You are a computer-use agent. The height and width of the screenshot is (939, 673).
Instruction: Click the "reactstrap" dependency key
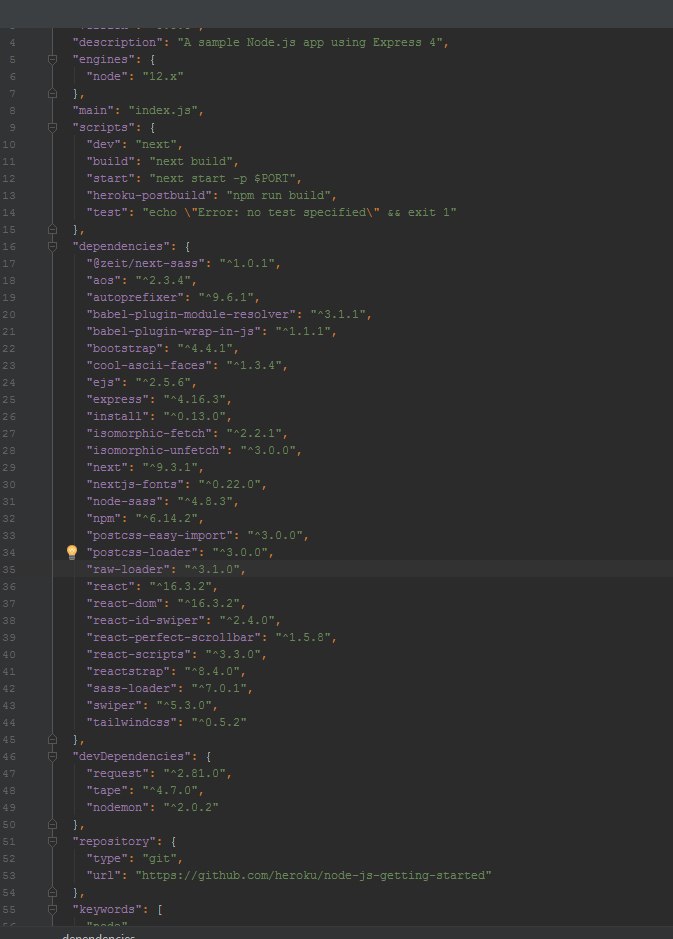[x=128, y=671]
